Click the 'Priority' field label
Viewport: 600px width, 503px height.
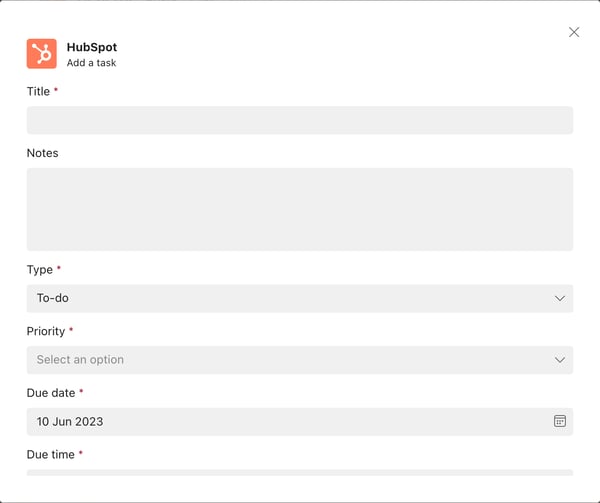point(46,331)
